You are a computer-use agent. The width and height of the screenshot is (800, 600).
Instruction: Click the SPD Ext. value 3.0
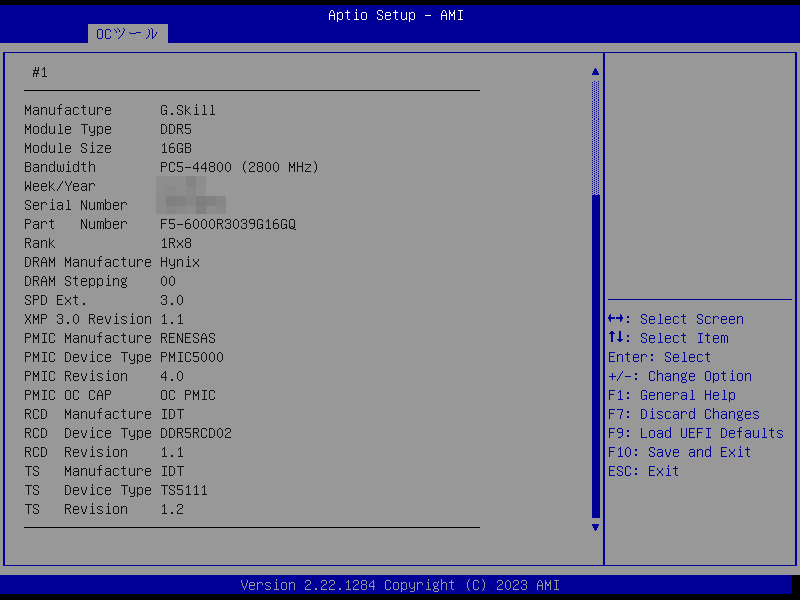[172, 300]
